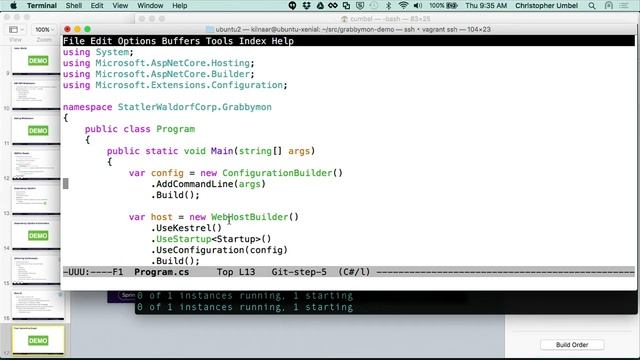Click the Bluetooth status icon
The height and width of the screenshot is (360, 640).
pyautogui.click(x=389, y=6)
